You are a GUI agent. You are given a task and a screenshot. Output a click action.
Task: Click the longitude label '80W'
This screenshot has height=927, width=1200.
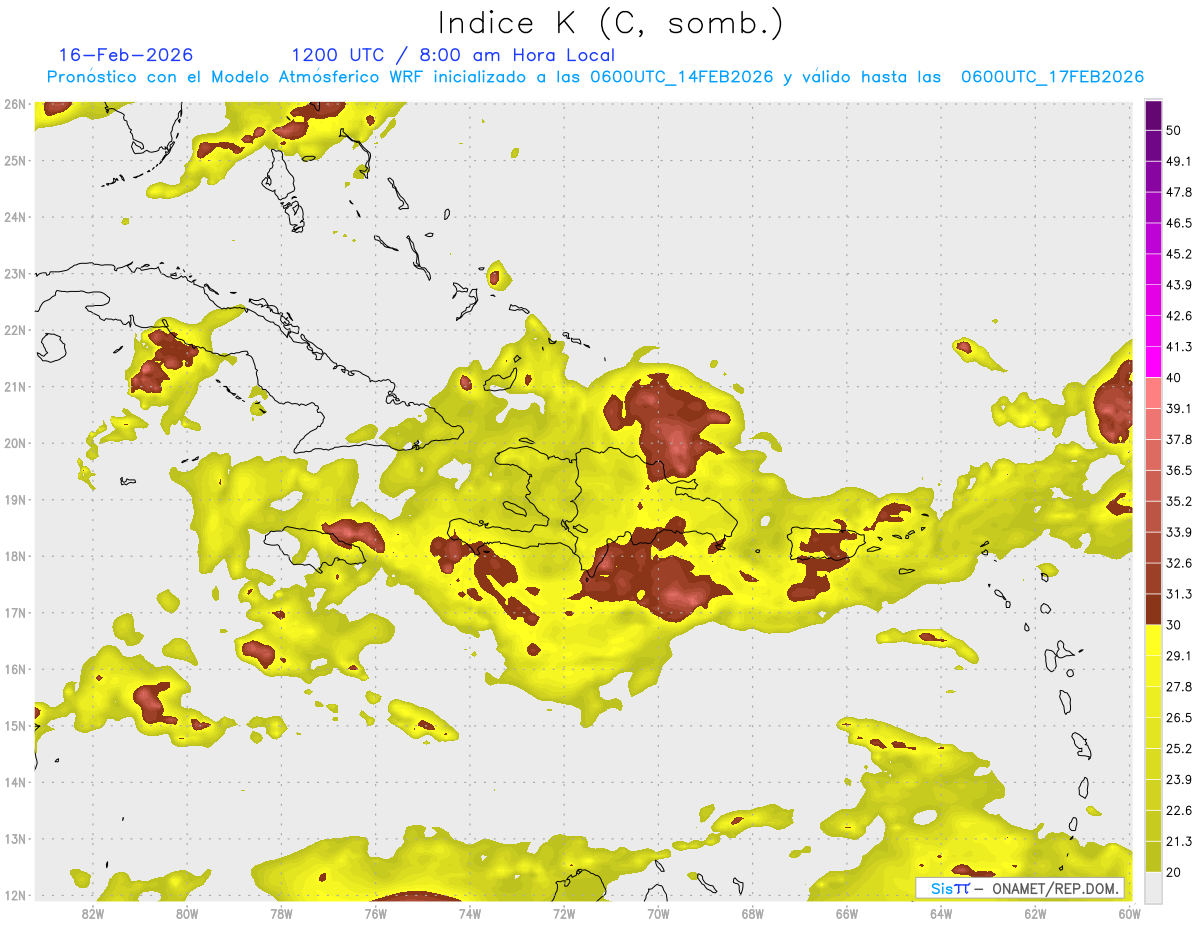point(186,913)
